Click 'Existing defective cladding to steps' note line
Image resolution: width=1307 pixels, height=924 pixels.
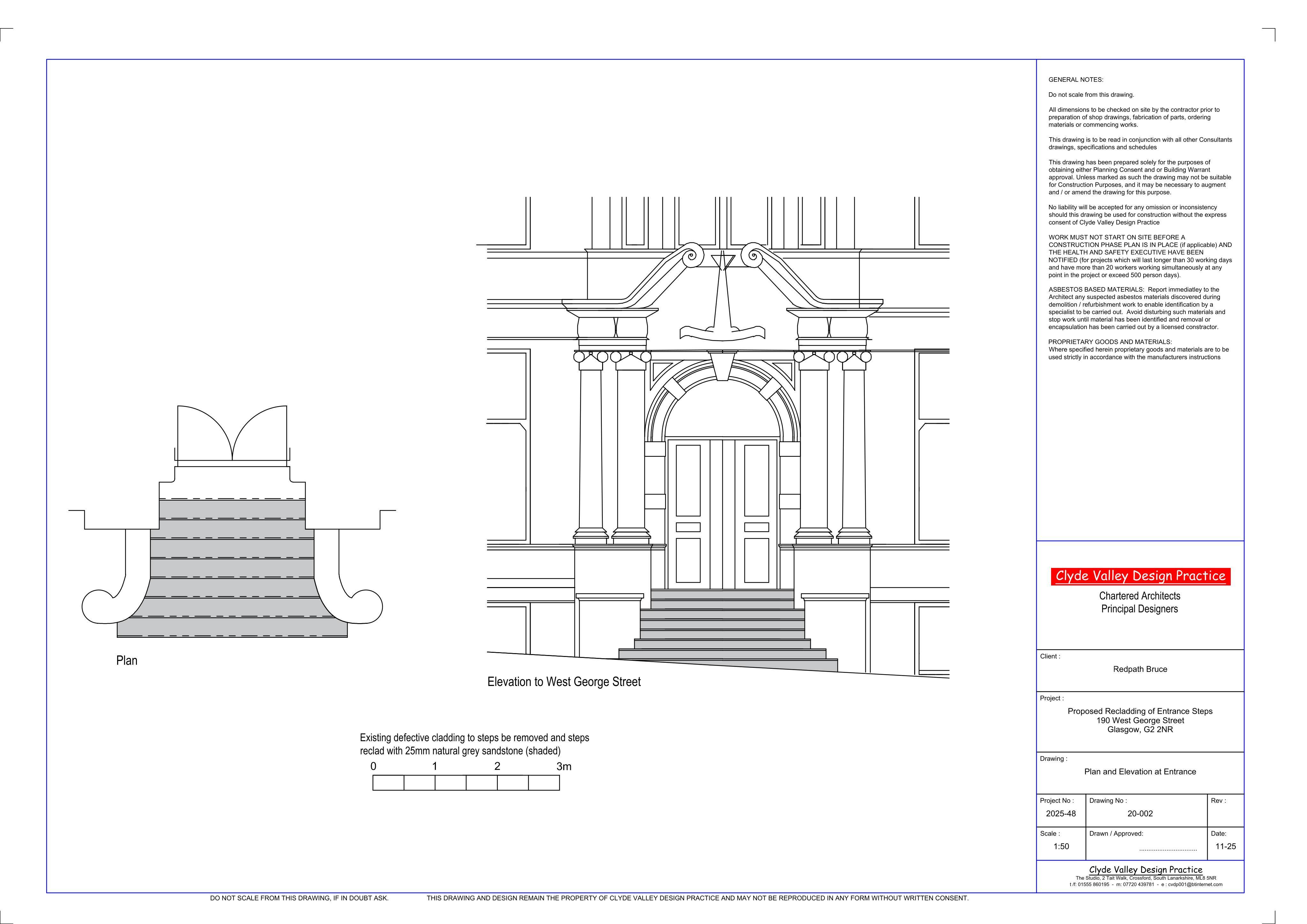point(475,738)
